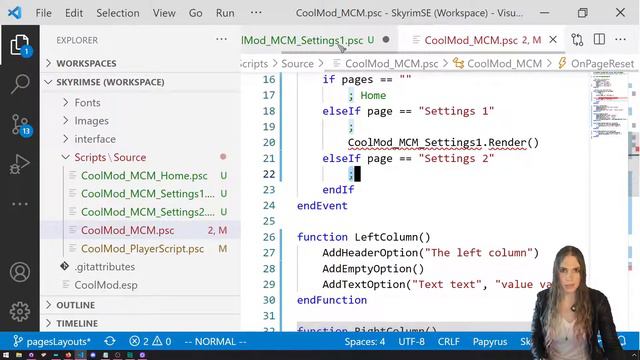This screenshot has width=640, height=360.
Task: Open the Search view in activity bar
Action: point(20,84)
